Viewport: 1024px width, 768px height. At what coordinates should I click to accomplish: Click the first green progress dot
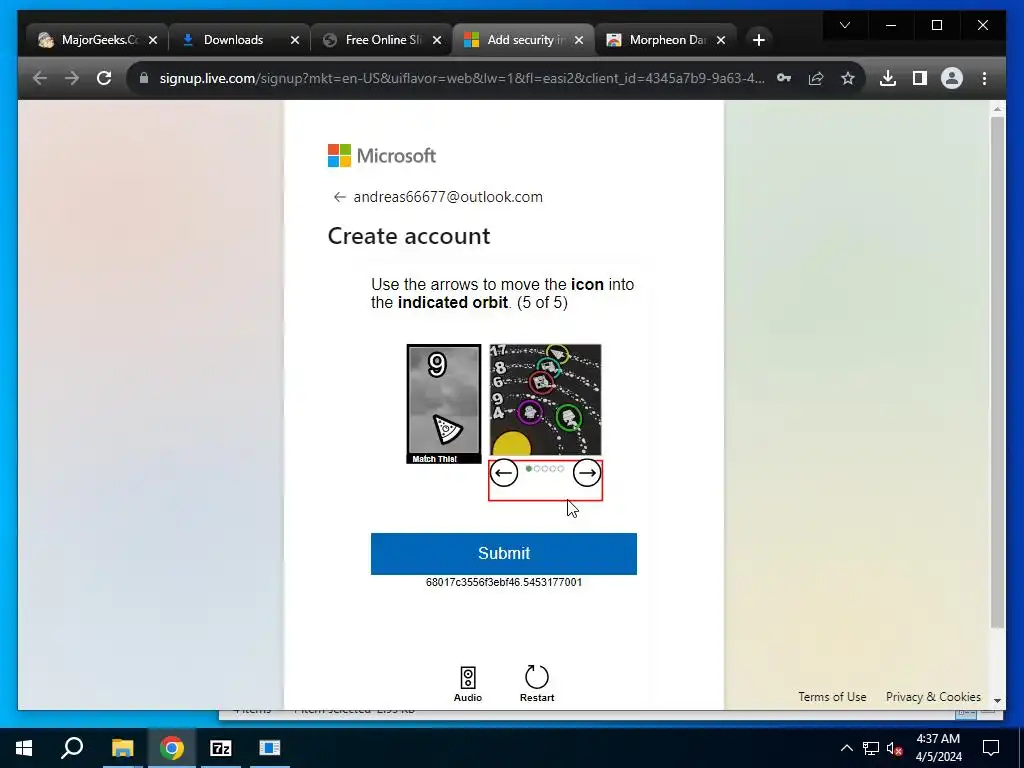click(x=528, y=468)
